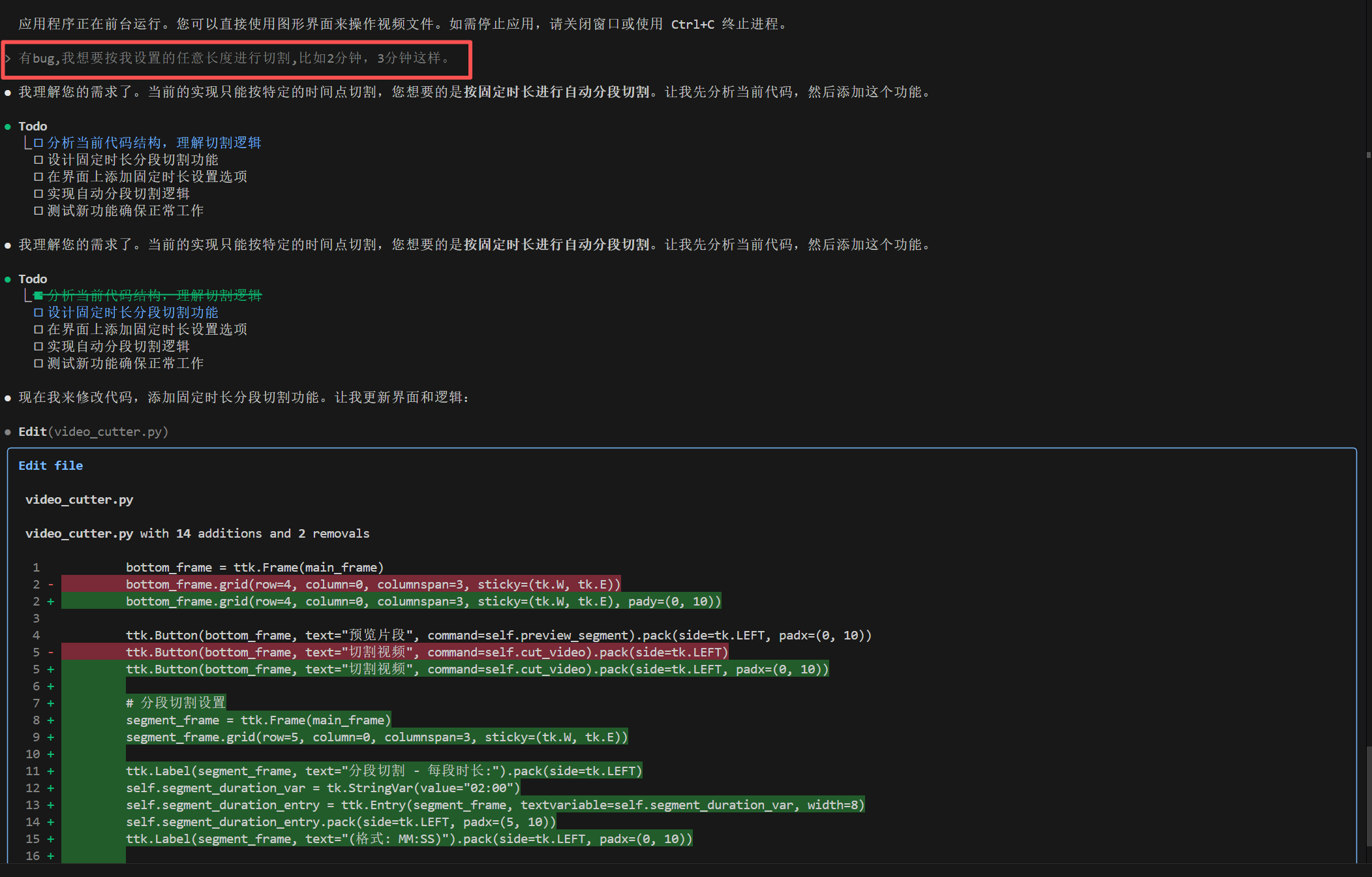1372x877 pixels.
Task: Click the red-outlined user bug message text
Action: pos(235,58)
